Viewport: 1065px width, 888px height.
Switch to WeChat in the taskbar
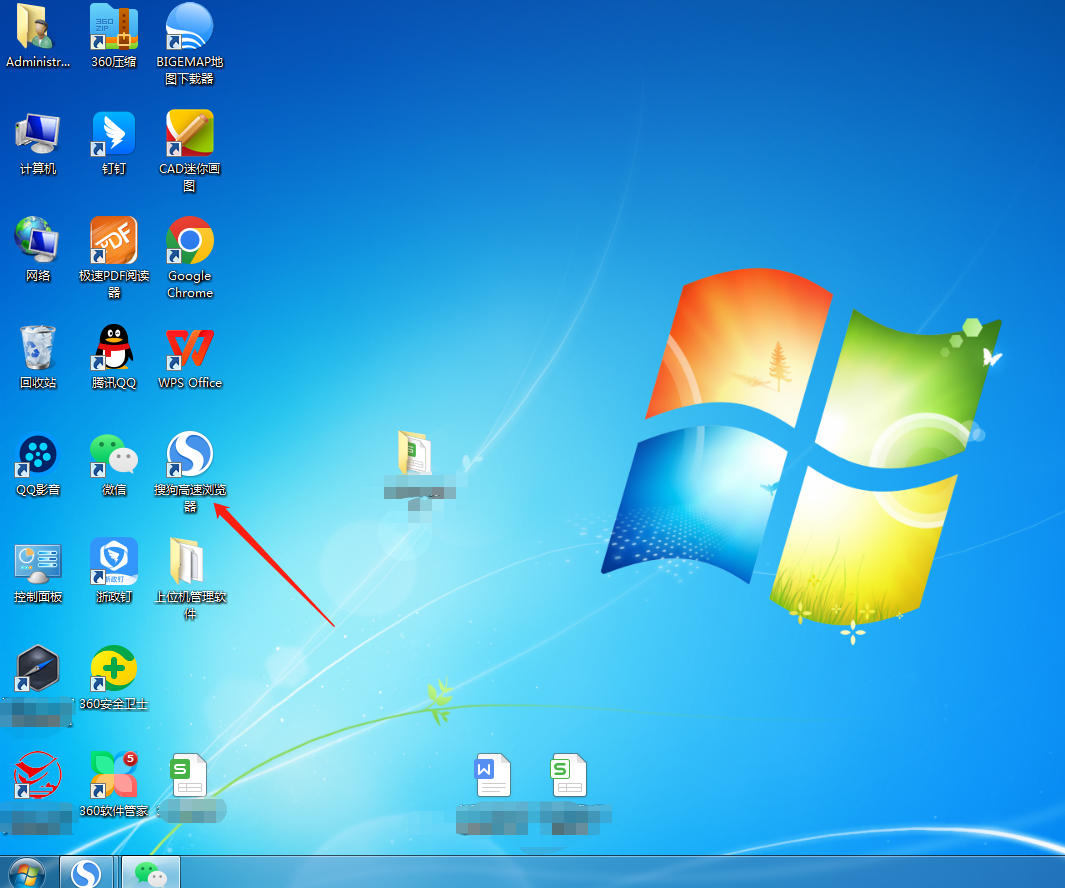point(150,873)
